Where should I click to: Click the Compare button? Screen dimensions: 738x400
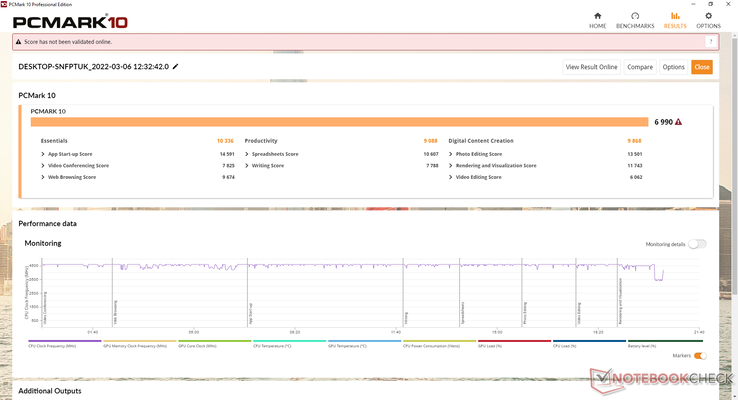(x=640, y=67)
